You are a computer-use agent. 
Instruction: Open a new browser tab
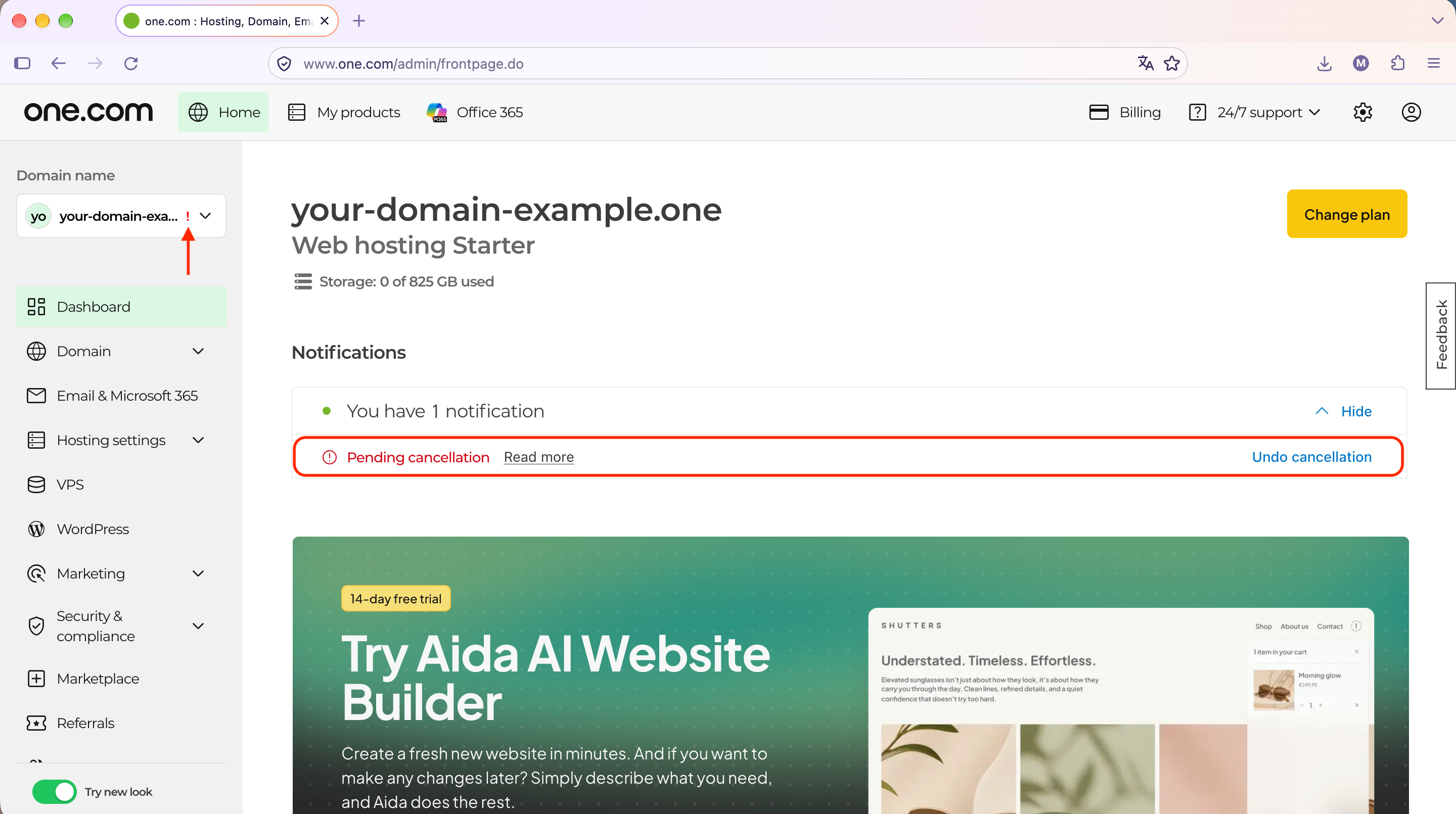click(359, 21)
